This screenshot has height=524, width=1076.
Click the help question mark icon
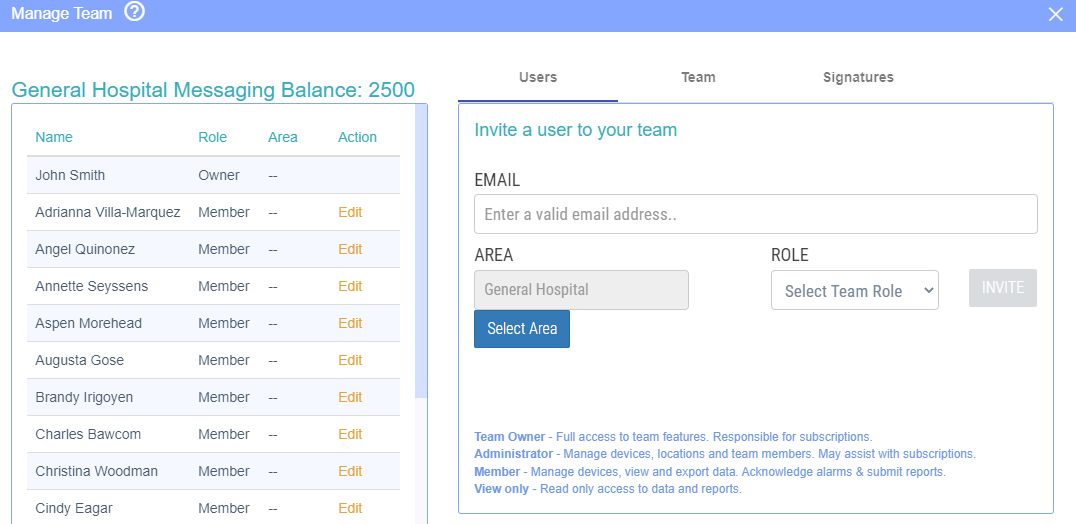coord(135,13)
